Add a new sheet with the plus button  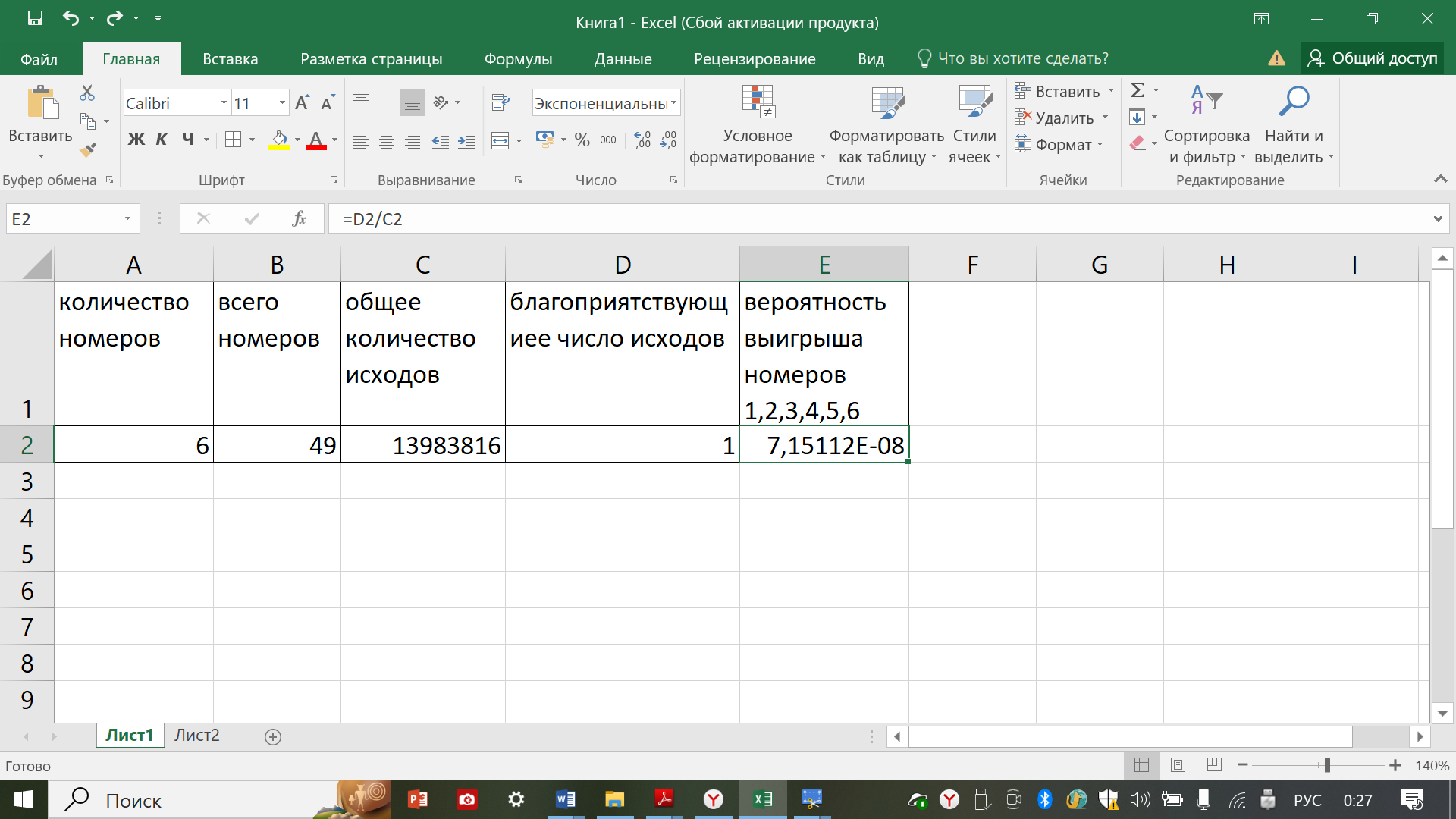(x=273, y=736)
